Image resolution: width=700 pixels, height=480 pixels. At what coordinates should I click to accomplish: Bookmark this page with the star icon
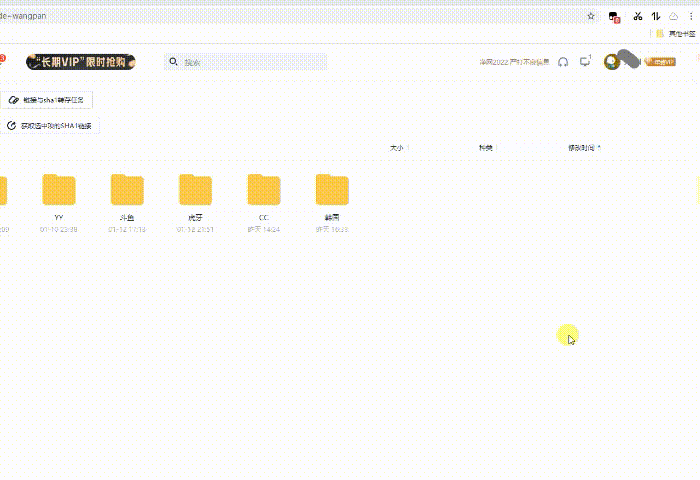(x=591, y=16)
